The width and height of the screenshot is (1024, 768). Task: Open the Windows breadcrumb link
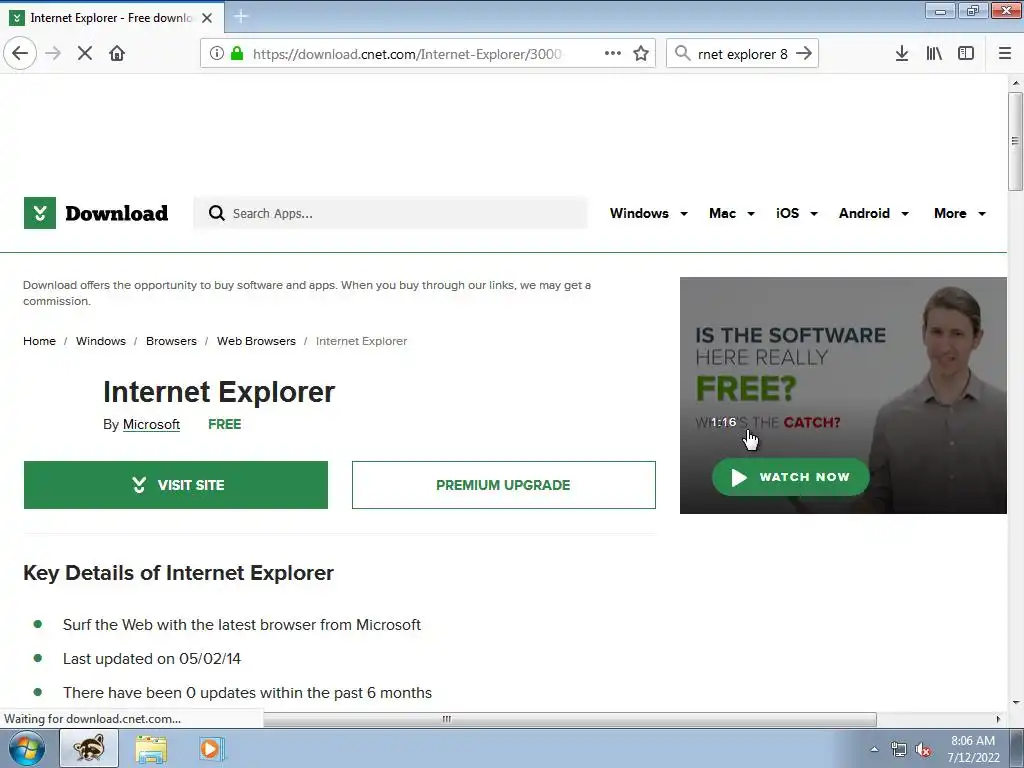click(x=101, y=341)
